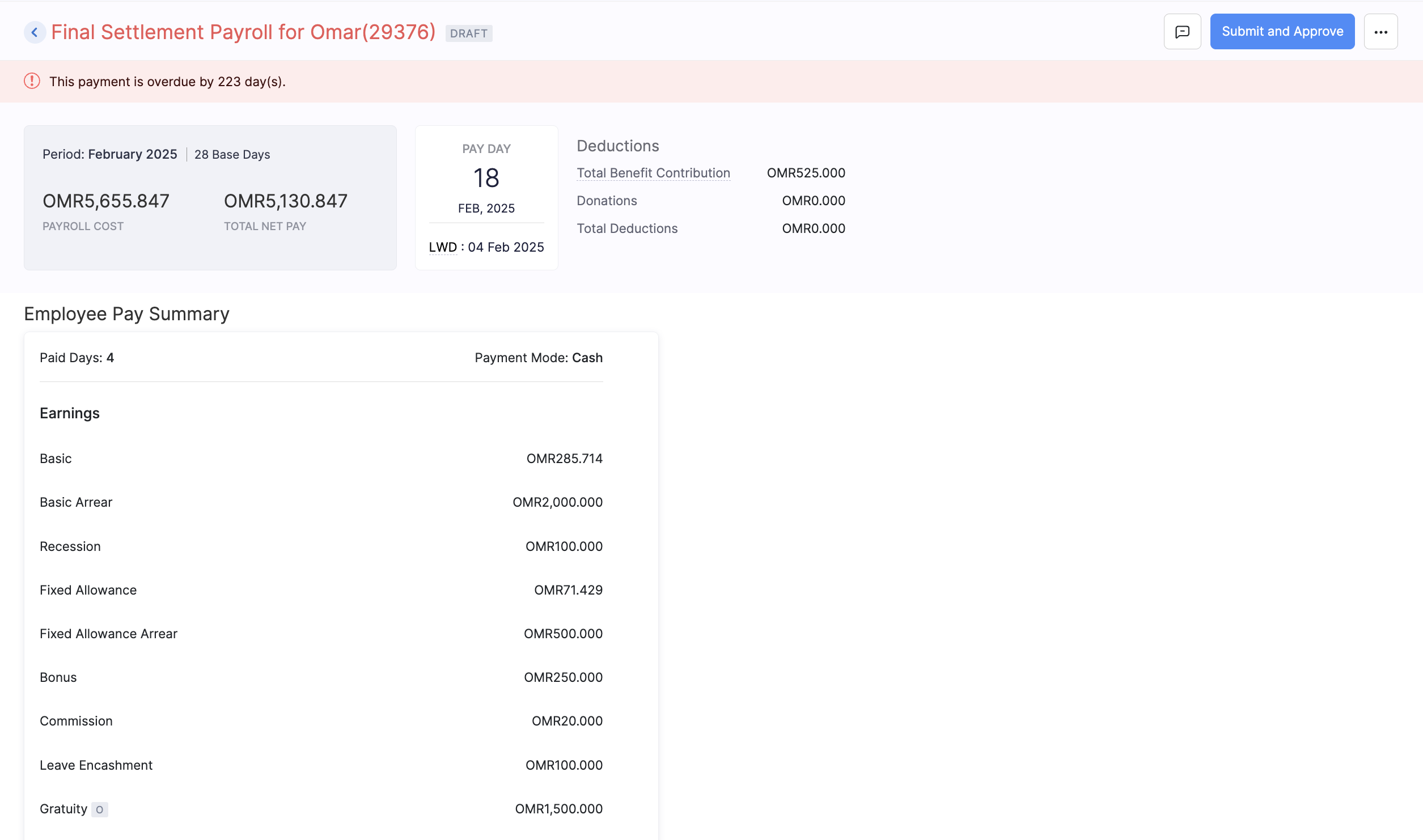1423x840 pixels.
Task: Click the overdue warning alert icon
Action: [32, 81]
